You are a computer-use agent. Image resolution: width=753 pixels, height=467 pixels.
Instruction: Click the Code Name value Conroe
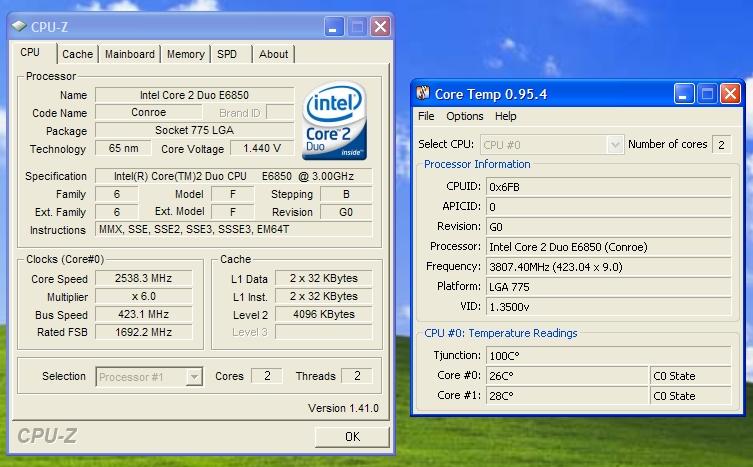point(148,112)
